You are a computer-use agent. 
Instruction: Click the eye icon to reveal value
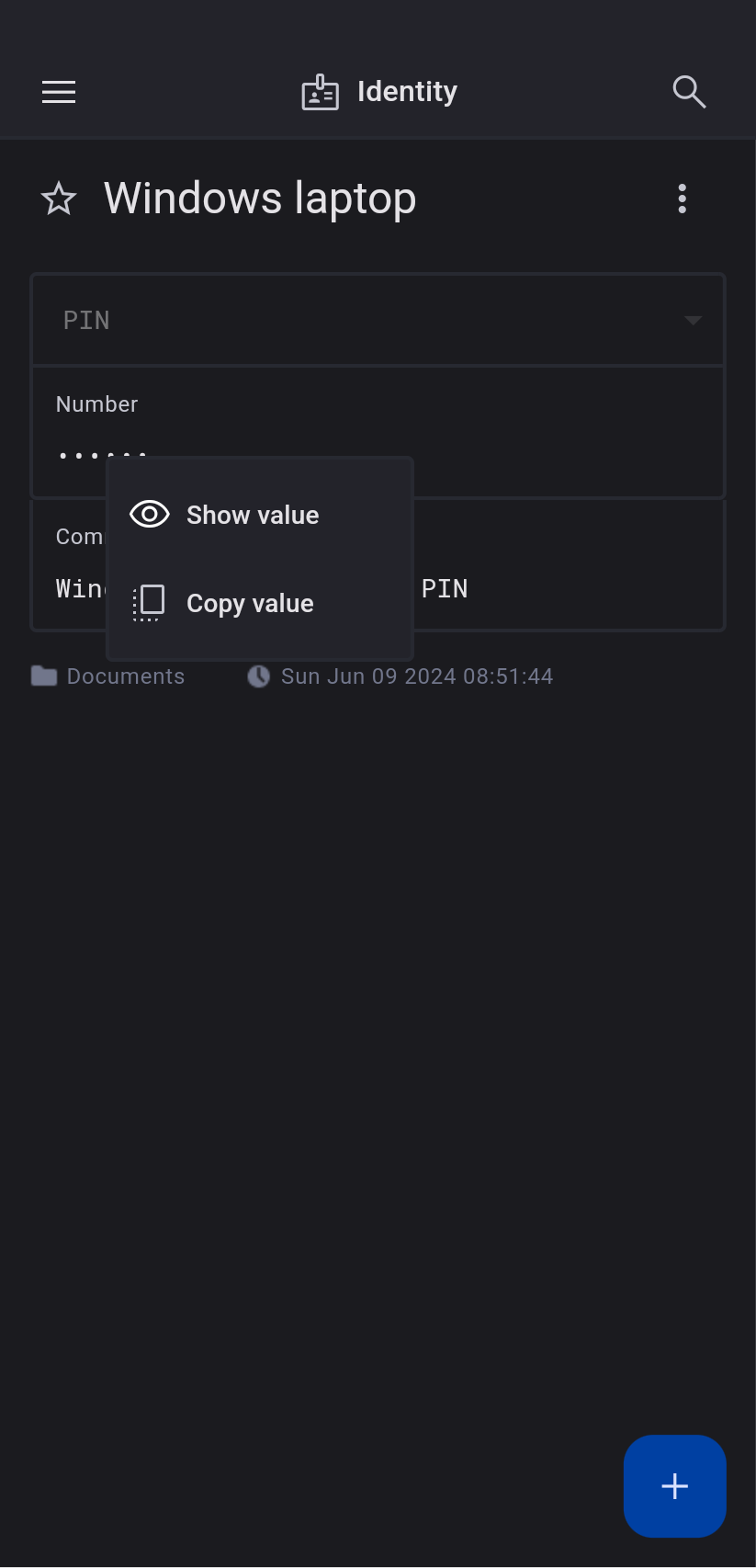point(150,515)
